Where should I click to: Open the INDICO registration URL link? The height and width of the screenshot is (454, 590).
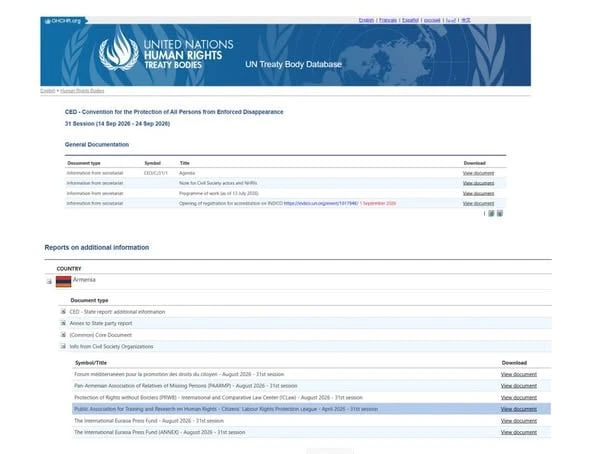coord(321,203)
